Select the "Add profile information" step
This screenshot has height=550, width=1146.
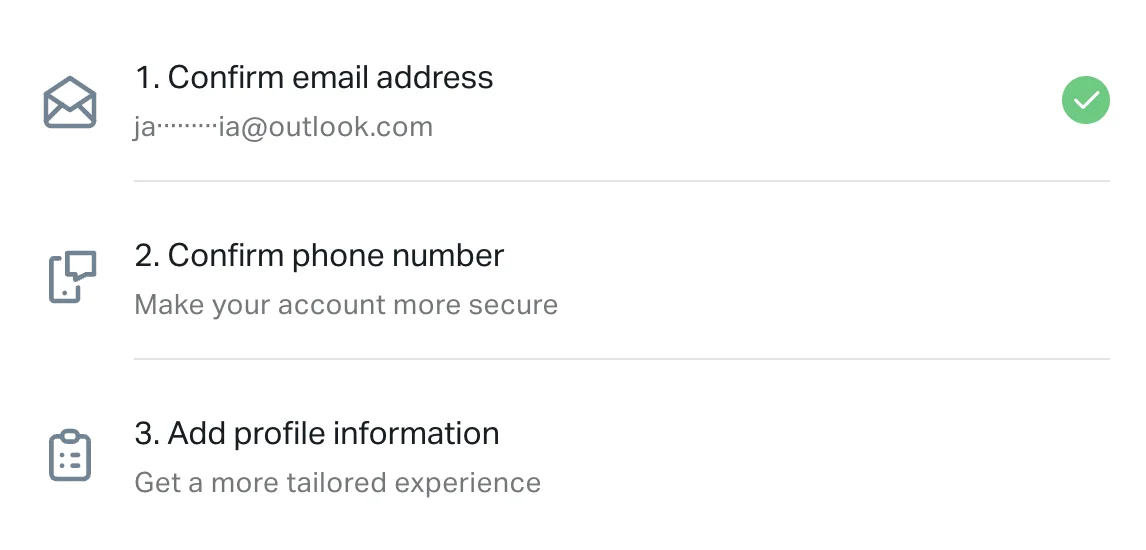[317, 434]
